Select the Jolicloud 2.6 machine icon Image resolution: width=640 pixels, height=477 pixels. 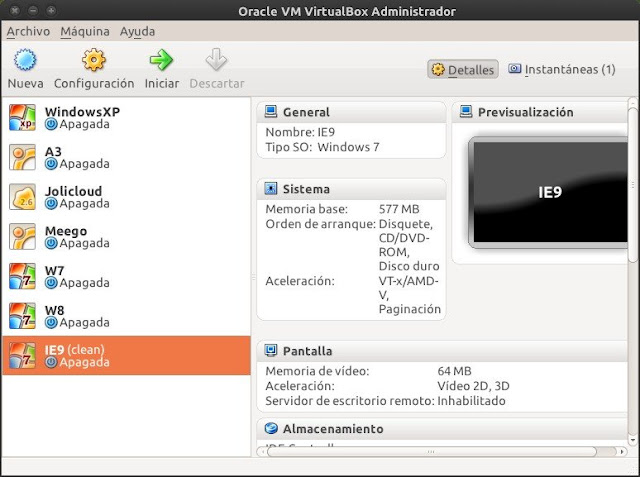pos(22,197)
